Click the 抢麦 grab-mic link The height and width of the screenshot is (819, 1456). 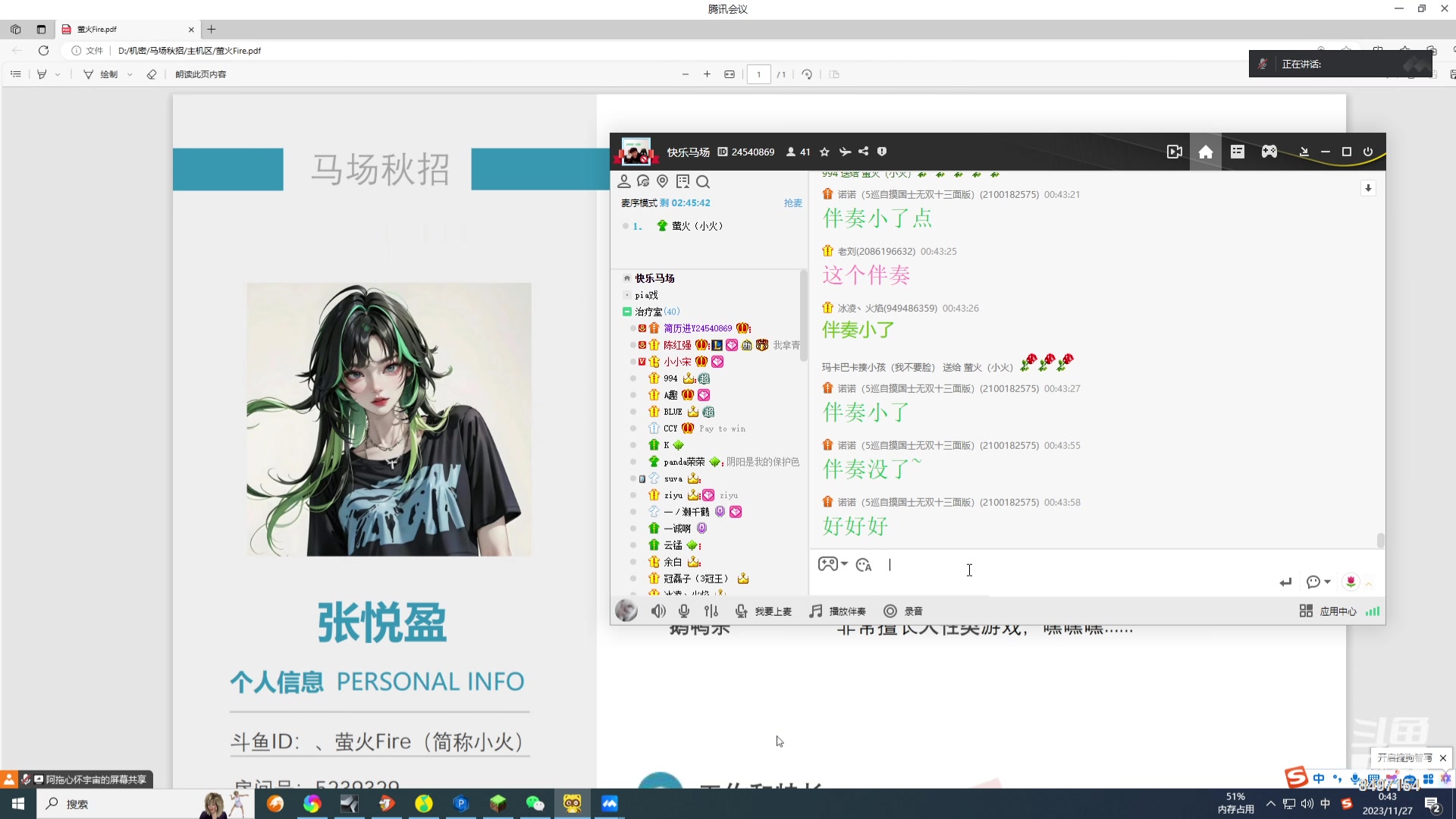tap(792, 203)
